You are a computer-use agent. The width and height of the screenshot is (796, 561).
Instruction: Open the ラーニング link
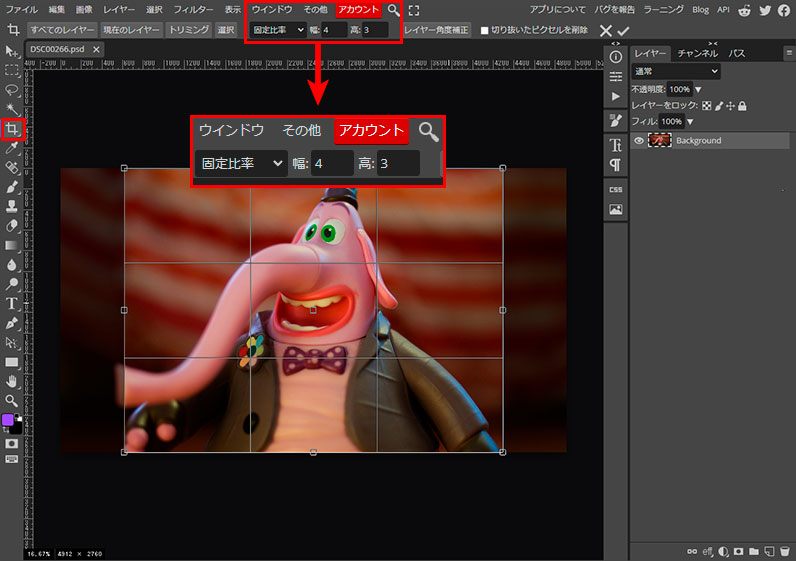664,10
